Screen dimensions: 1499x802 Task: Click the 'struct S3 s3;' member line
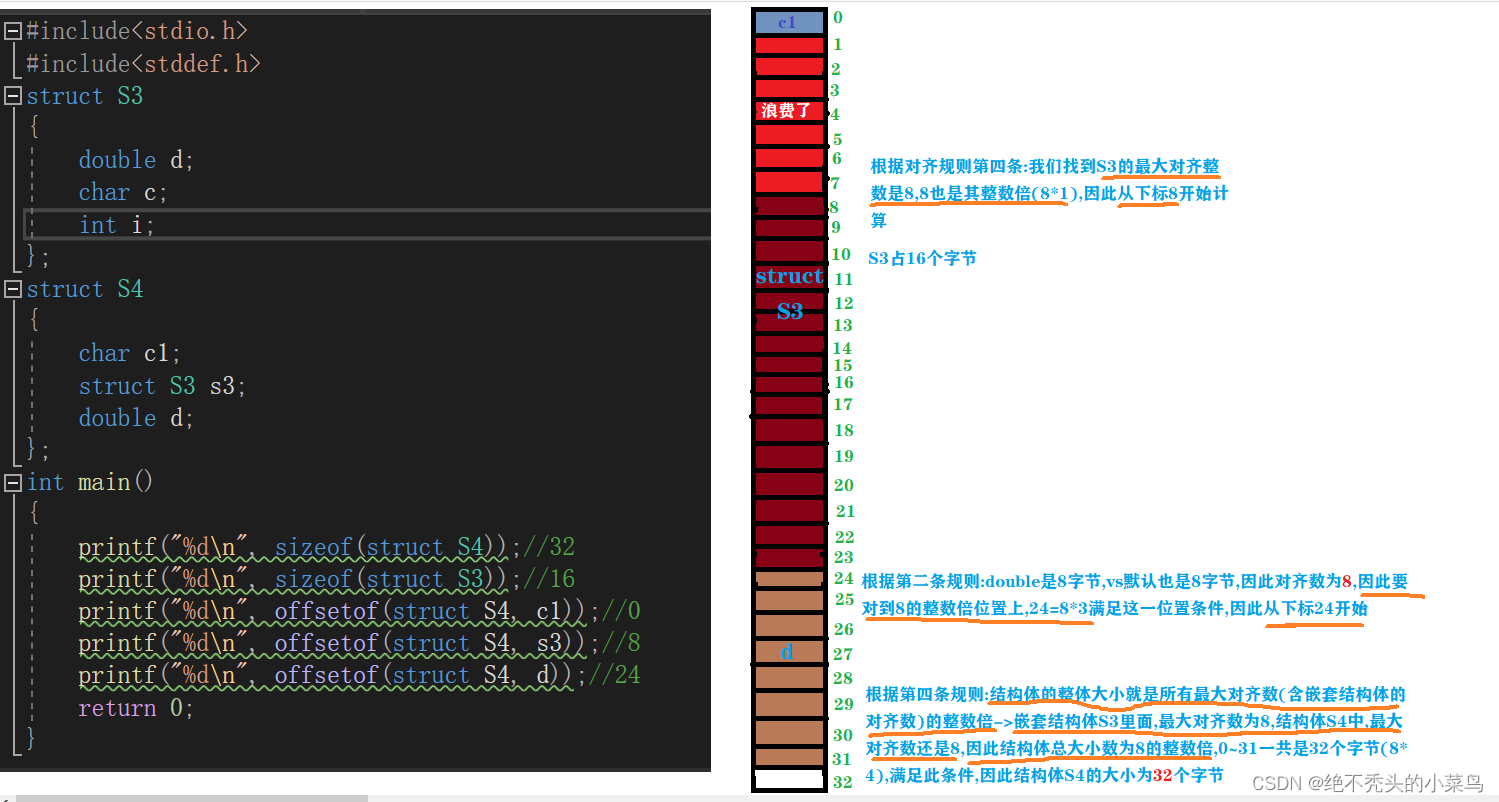(162, 386)
